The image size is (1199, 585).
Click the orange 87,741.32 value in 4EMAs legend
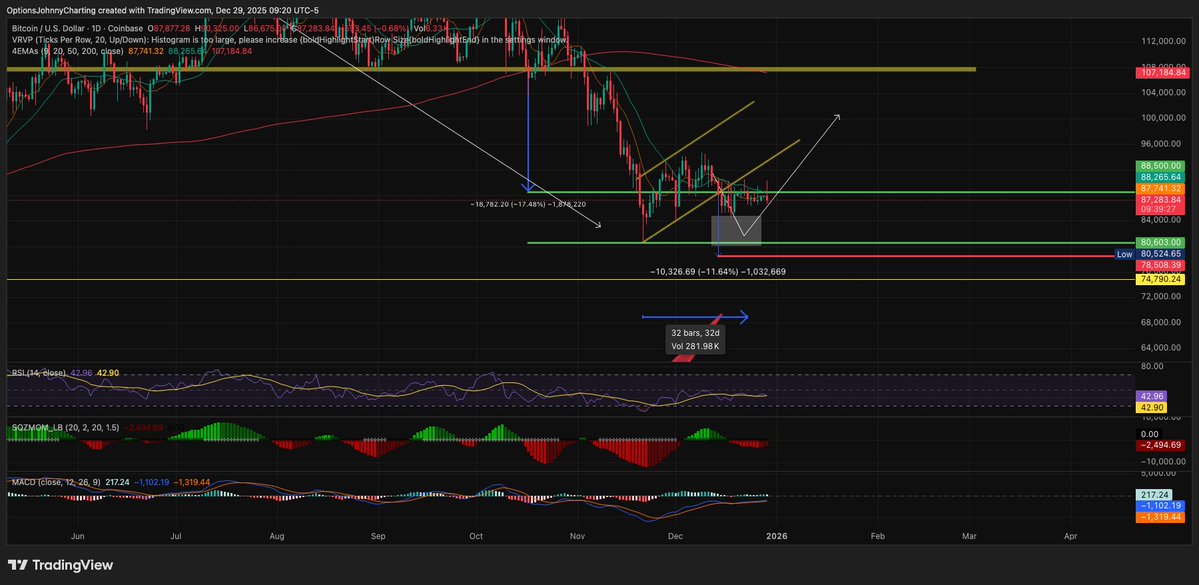point(146,50)
